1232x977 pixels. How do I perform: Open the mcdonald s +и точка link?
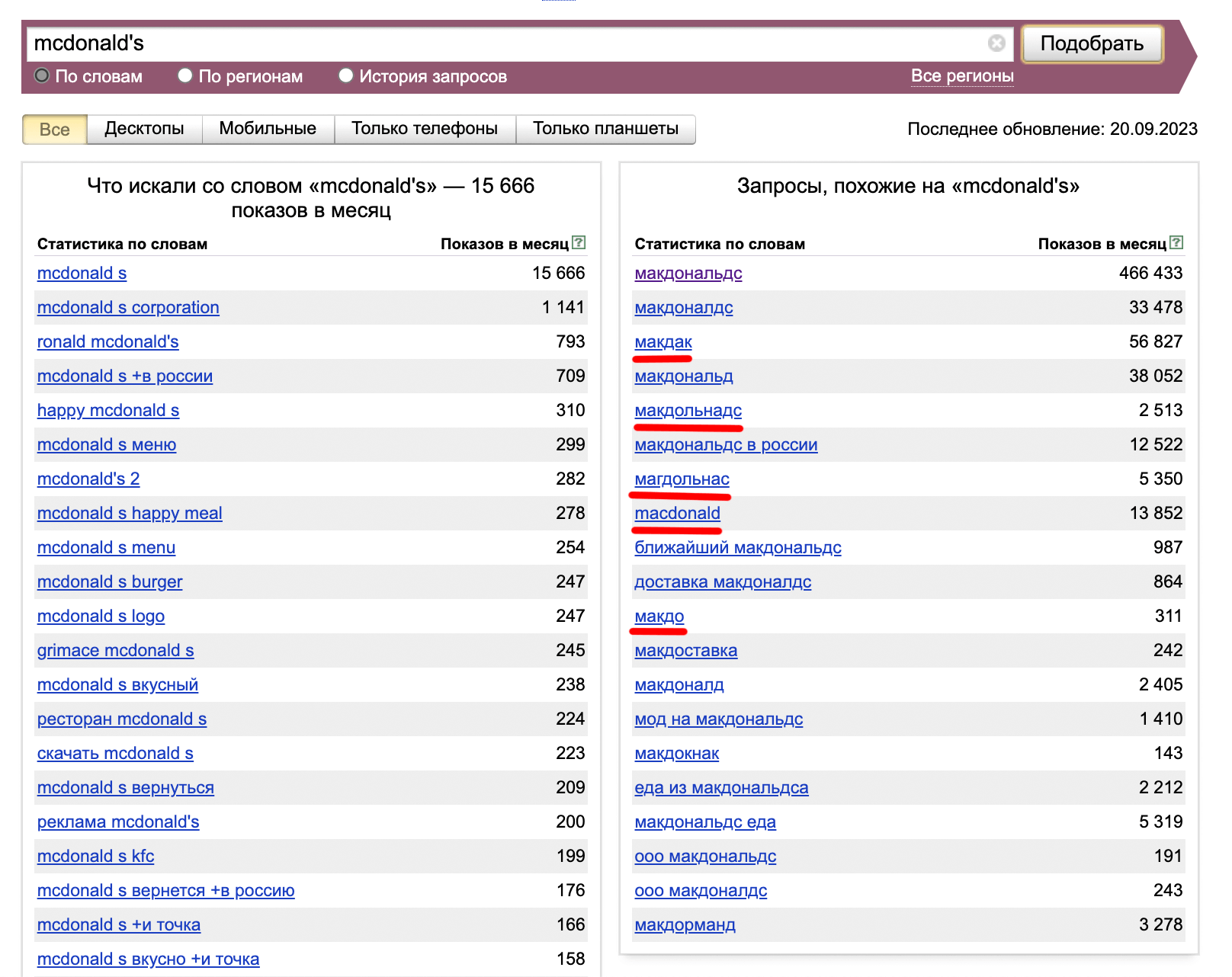(119, 924)
